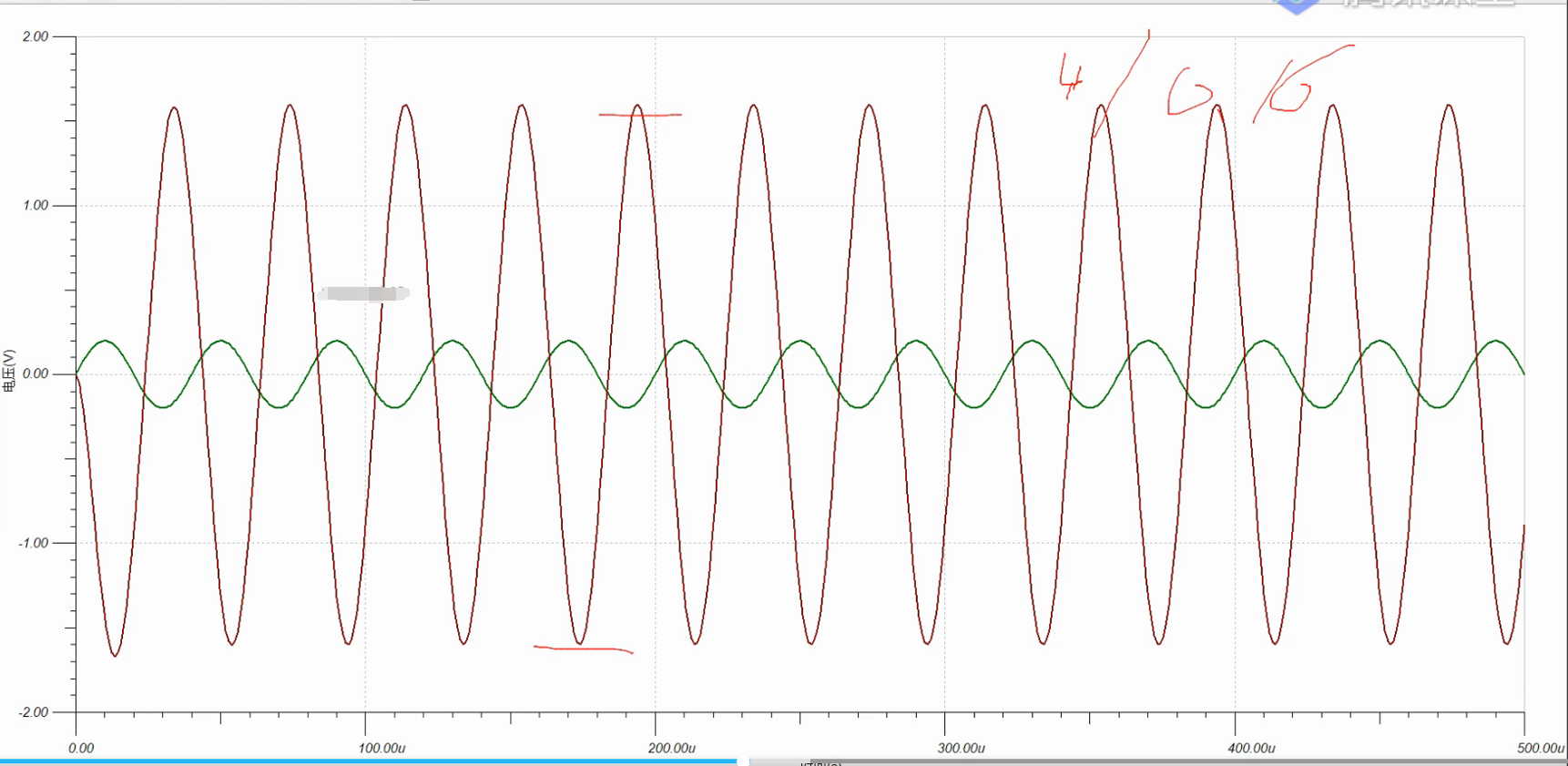
Task: Click the 0.00 voltage axis label on y-axis
Action: coord(36,373)
